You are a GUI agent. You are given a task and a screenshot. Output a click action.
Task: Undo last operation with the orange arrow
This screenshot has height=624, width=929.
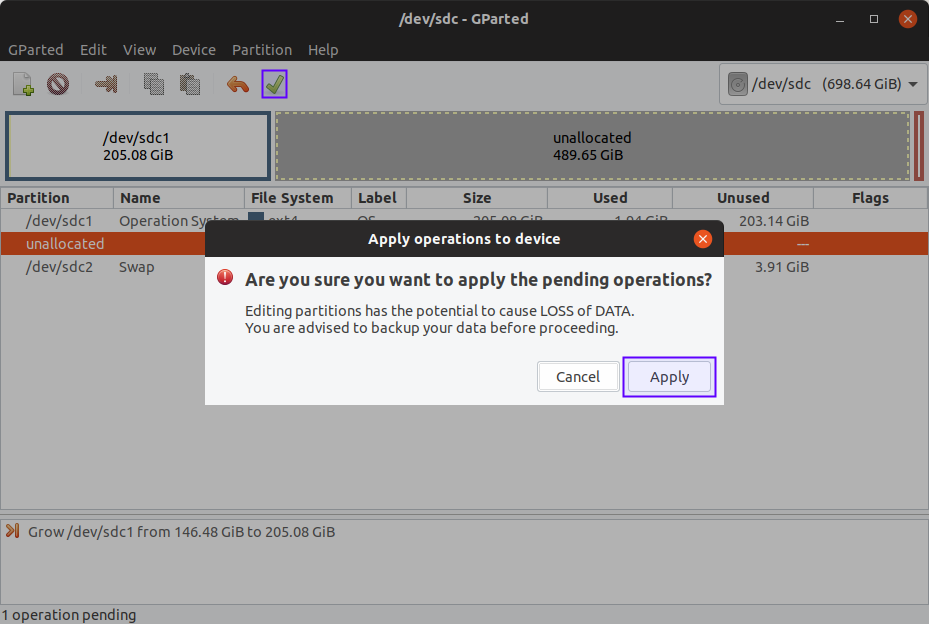(238, 85)
